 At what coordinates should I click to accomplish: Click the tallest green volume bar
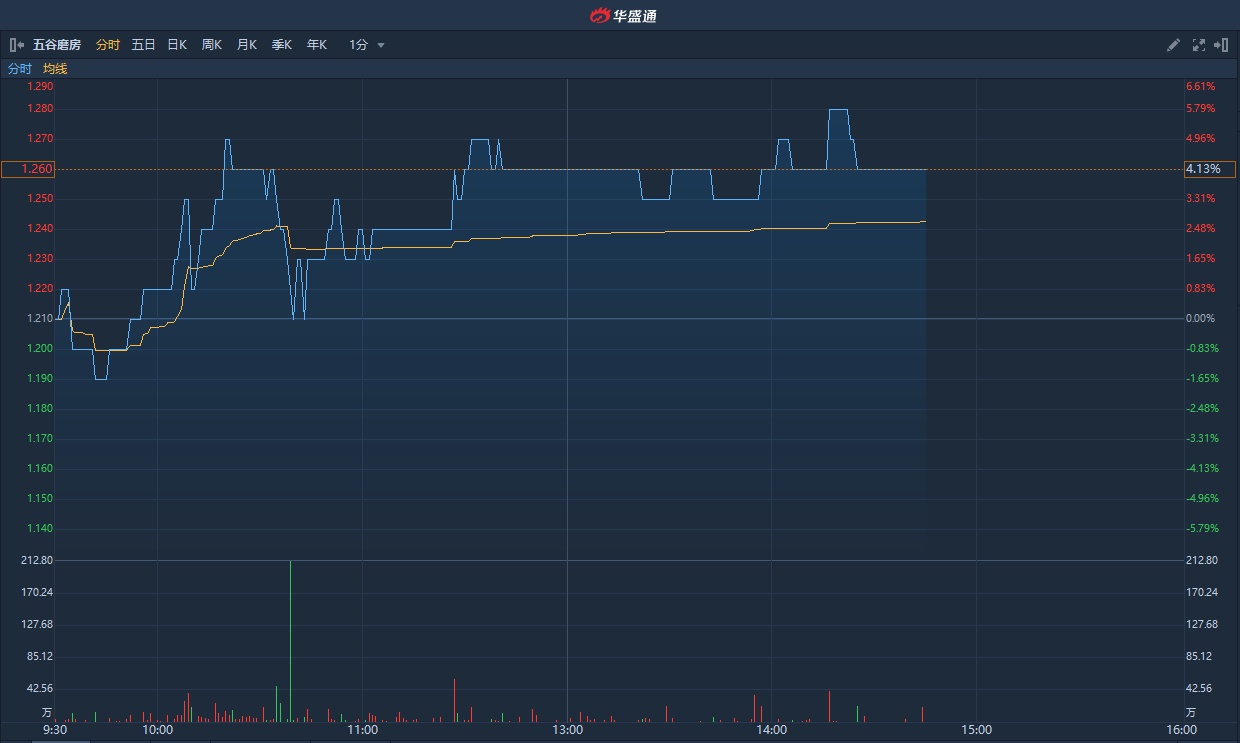(x=291, y=641)
